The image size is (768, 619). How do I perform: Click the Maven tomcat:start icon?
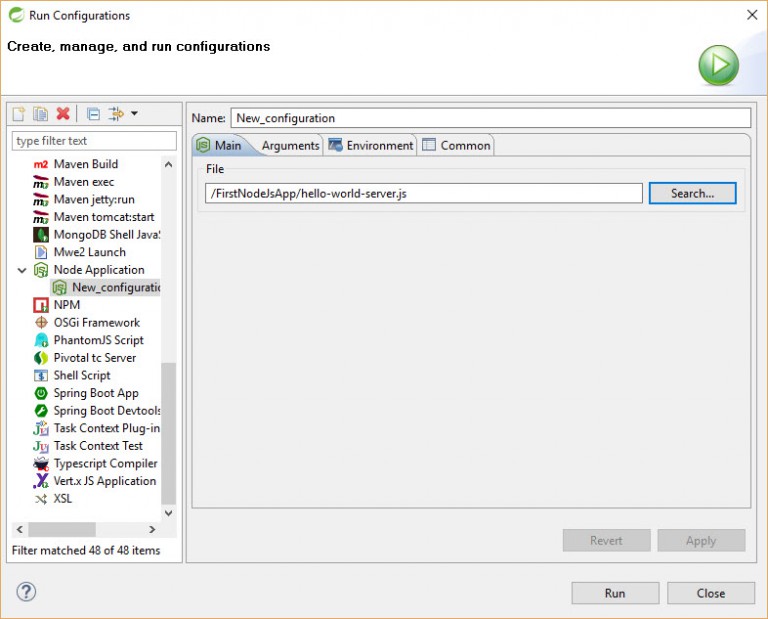pyautogui.click(x=41, y=217)
